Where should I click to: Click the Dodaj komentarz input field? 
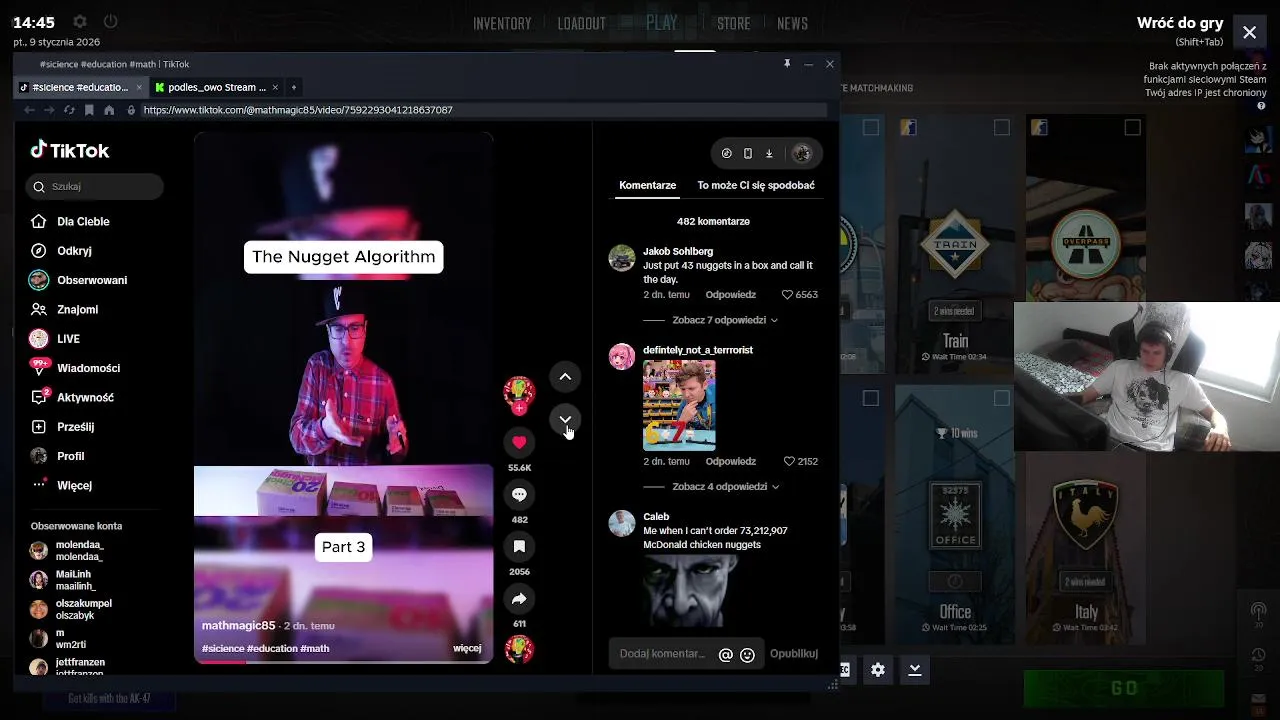tap(663, 654)
